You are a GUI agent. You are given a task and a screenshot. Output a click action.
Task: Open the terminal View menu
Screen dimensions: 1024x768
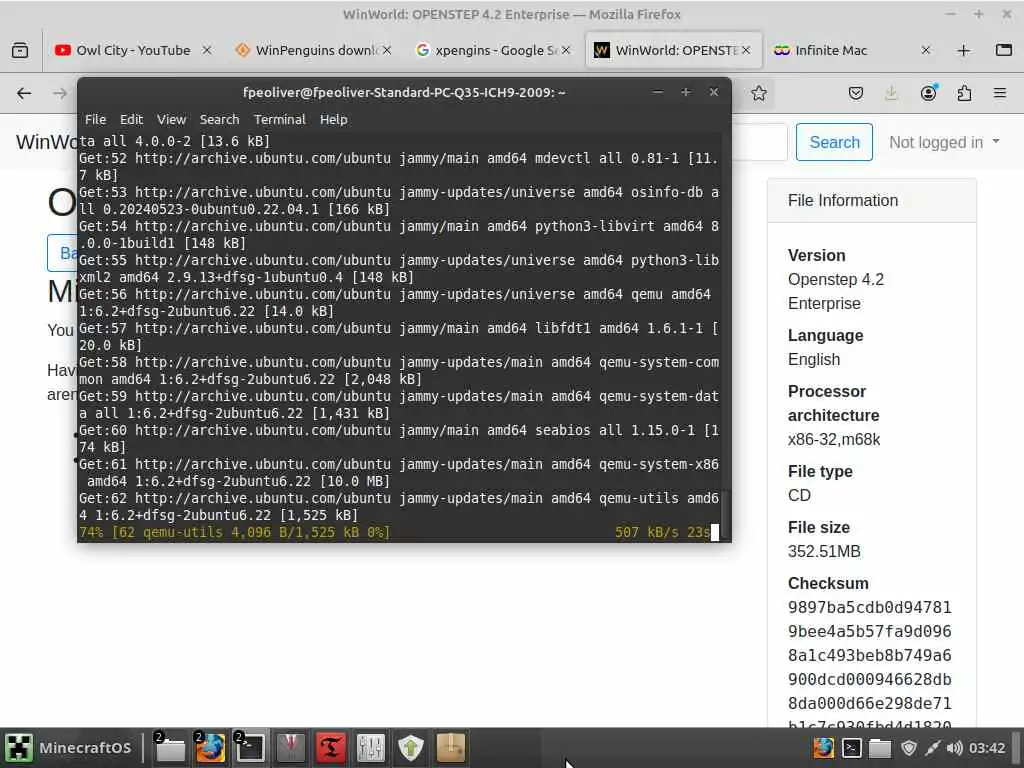[x=171, y=120]
